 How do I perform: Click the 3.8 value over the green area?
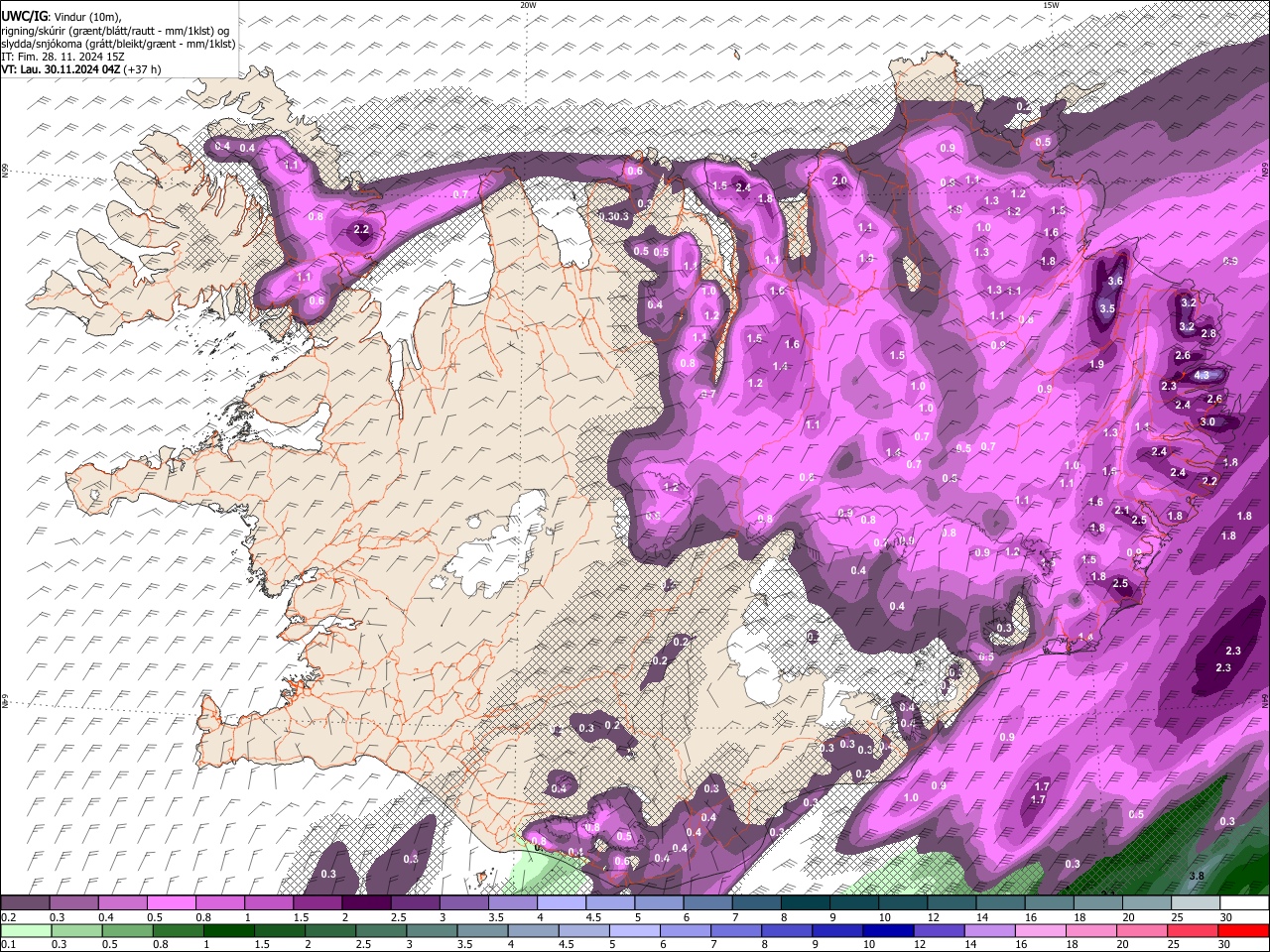click(1197, 876)
